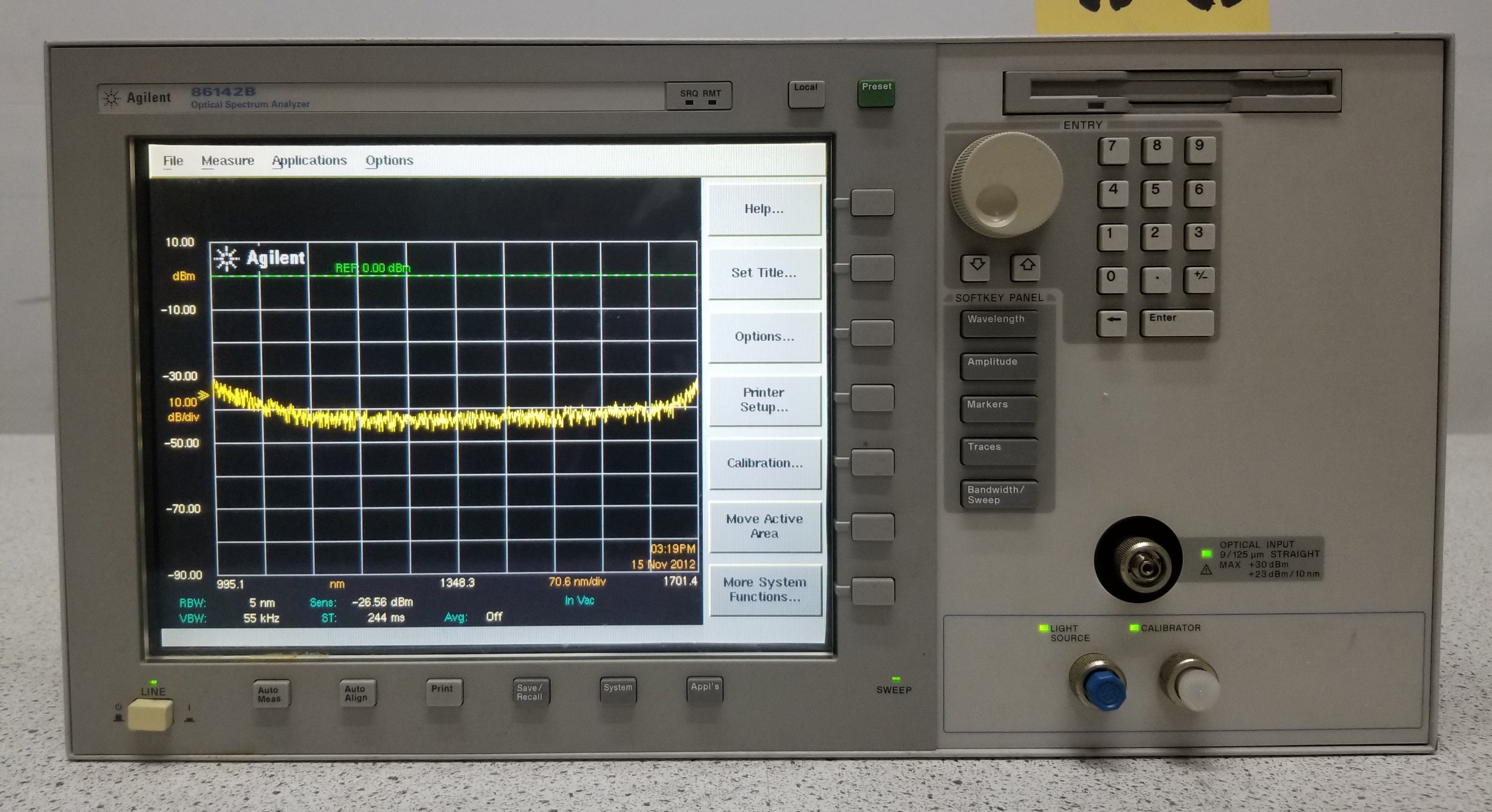Click numeric key 5
This screenshot has width=1492, height=812.
[1156, 194]
